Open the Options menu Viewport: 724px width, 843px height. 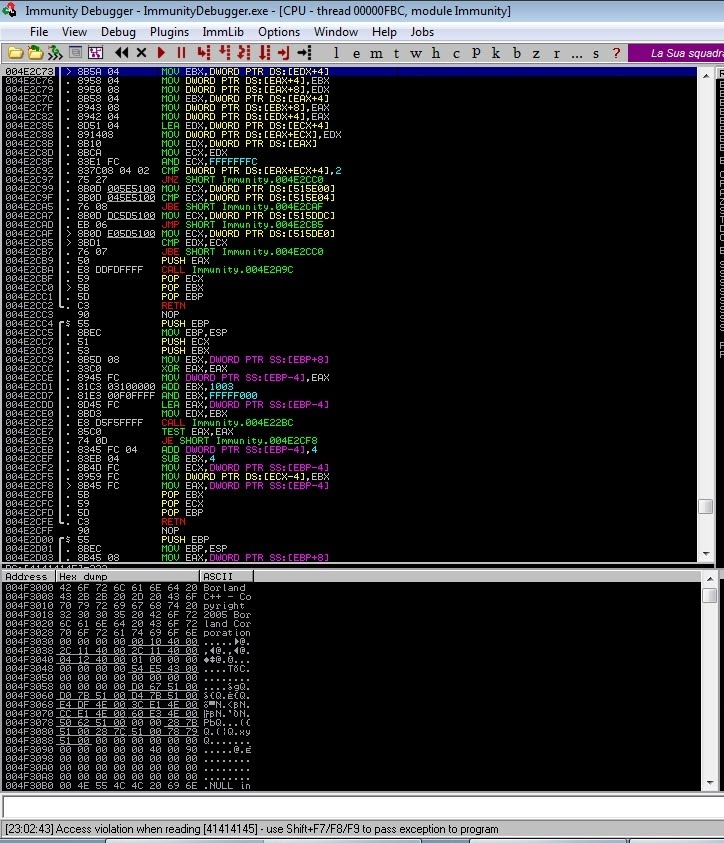pyautogui.click(x=279, y=32)
